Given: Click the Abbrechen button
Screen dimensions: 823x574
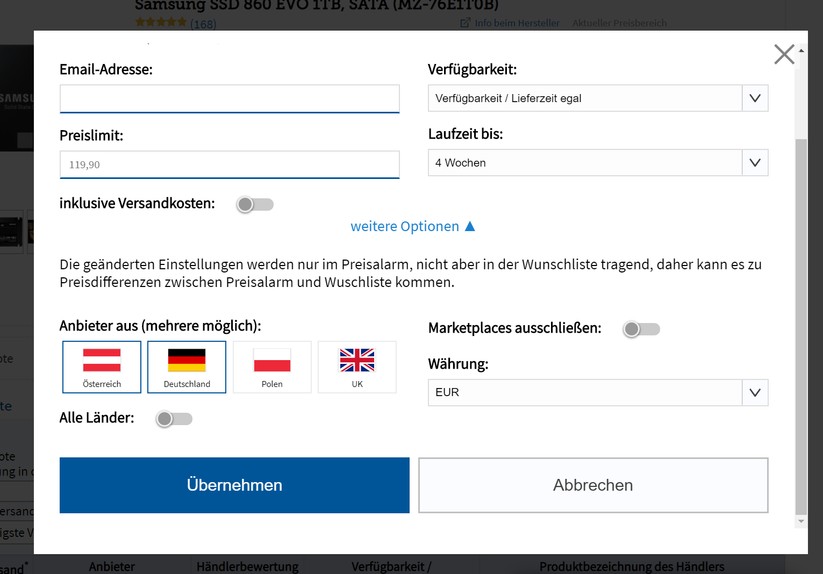Looking at the screenshot, I should (593, 485).
